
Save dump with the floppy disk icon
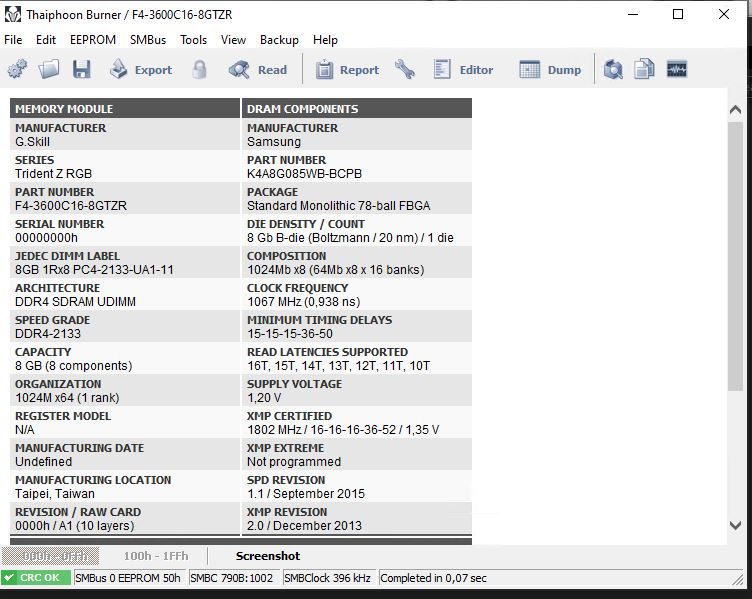[x=82, y=70]
